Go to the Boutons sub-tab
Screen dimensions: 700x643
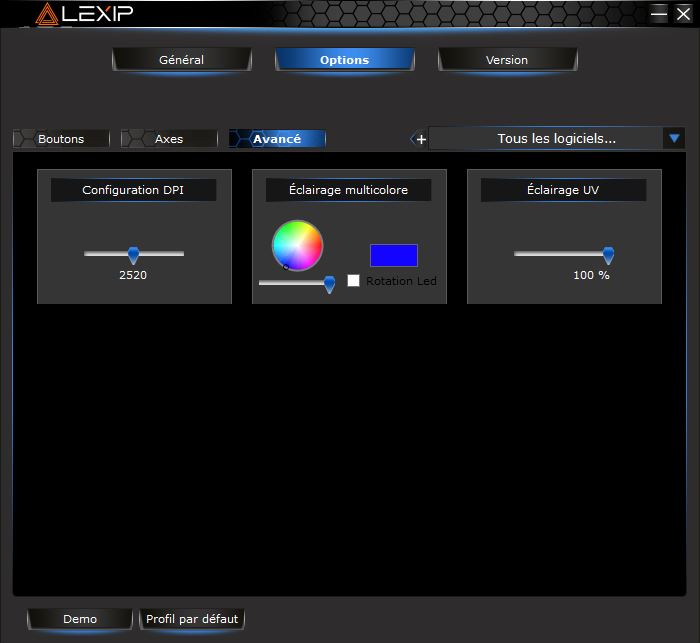[61, 139]
